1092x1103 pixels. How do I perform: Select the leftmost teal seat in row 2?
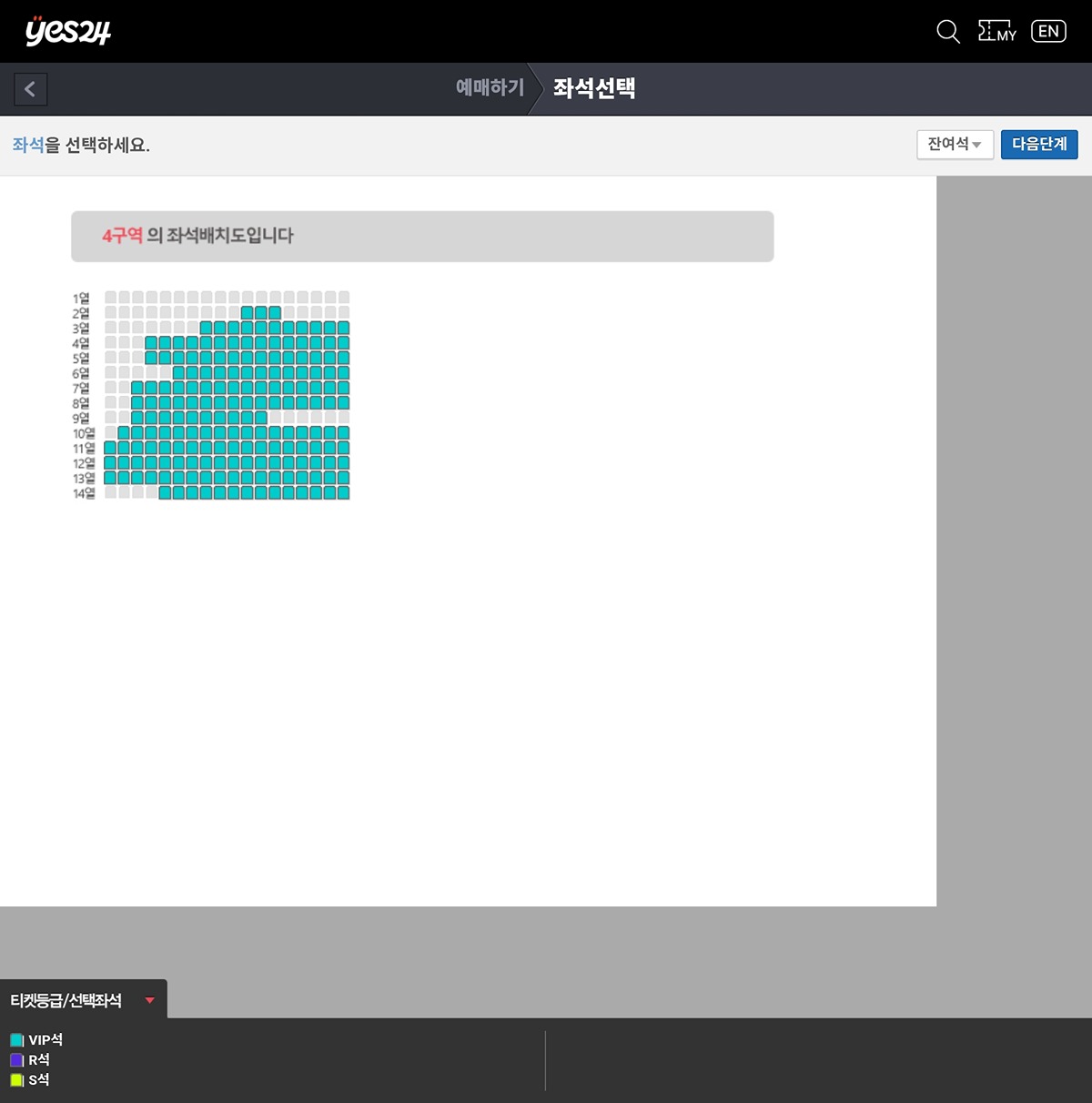pos(248,313)
